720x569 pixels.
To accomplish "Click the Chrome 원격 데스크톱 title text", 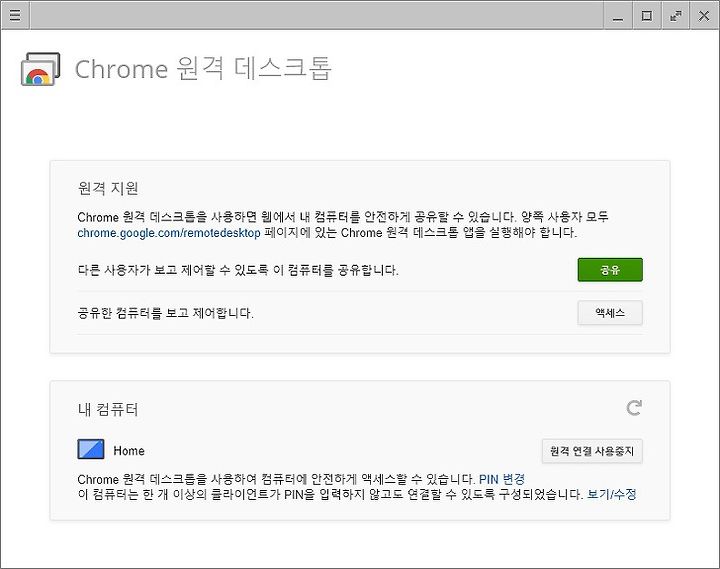I will (203, 69).
